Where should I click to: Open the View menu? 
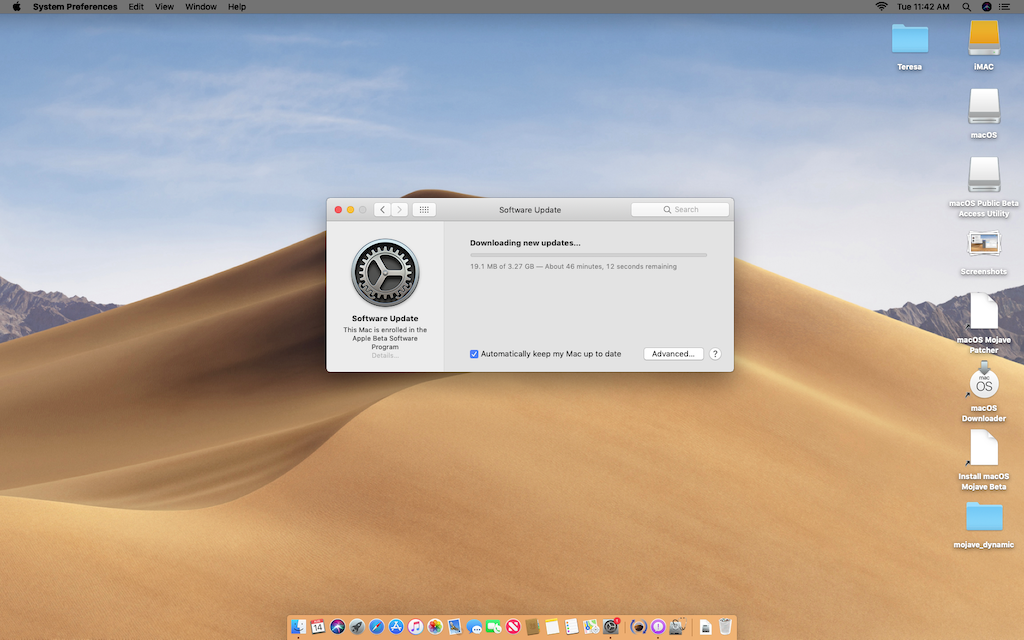(164, 7)
